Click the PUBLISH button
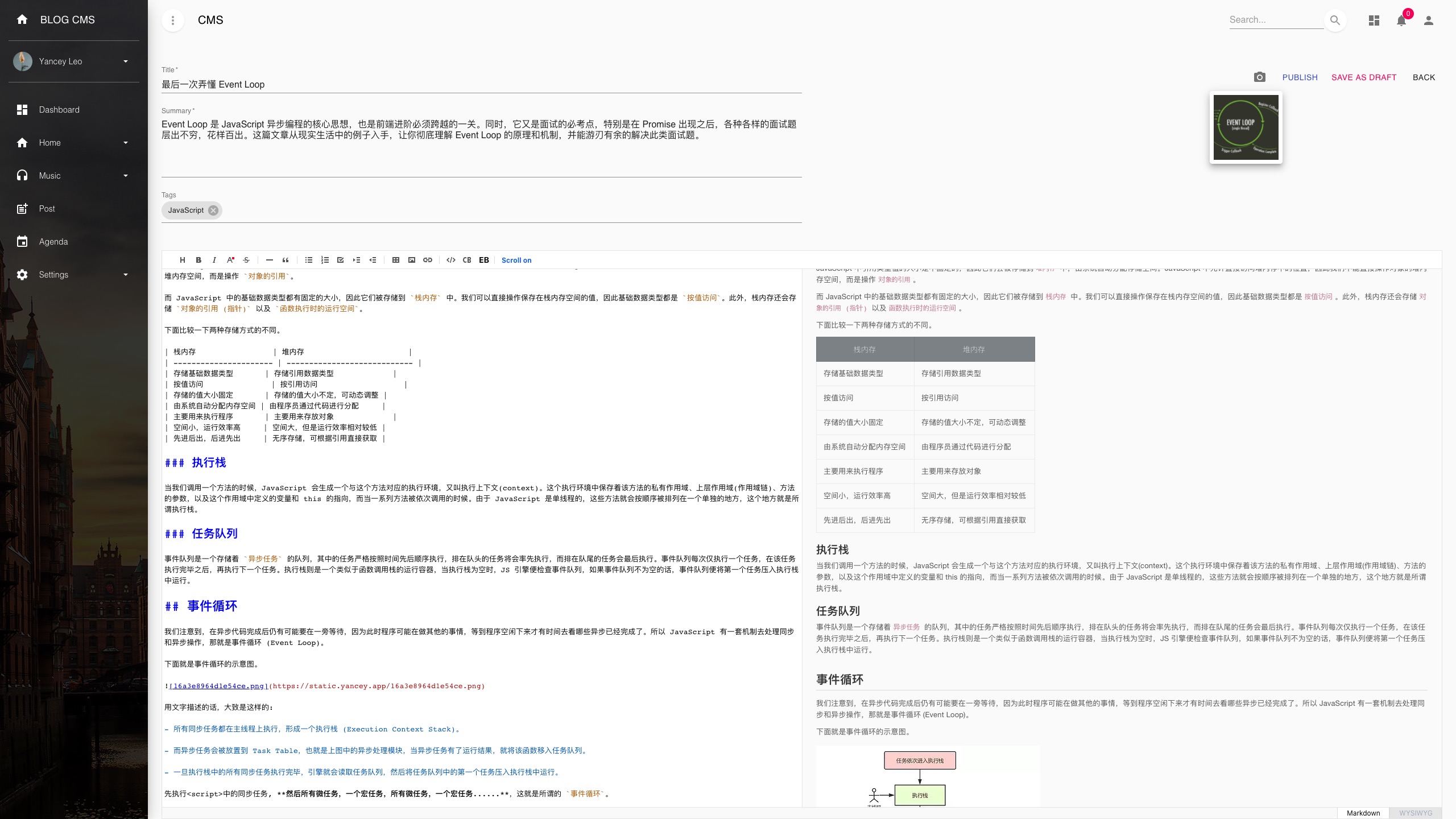1456x819 pixels. (x=1300, y=77)
